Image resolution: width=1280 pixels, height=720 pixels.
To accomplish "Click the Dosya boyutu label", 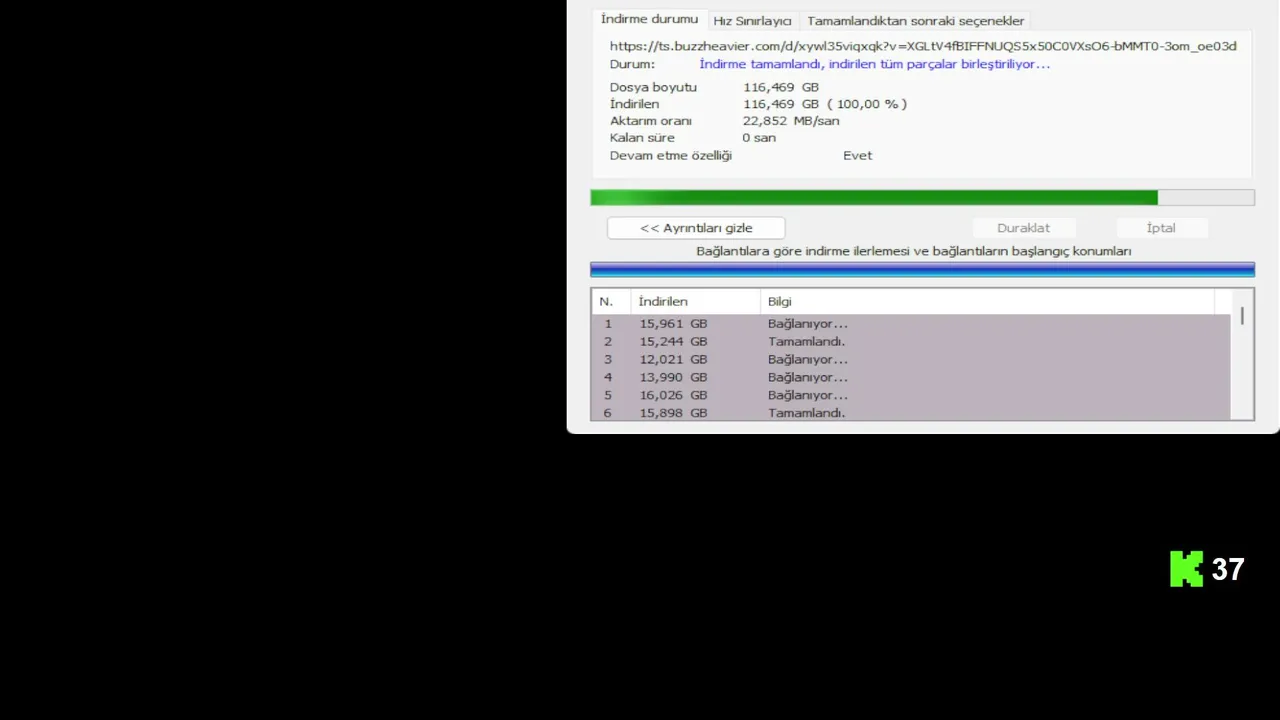I will [653, 87].
